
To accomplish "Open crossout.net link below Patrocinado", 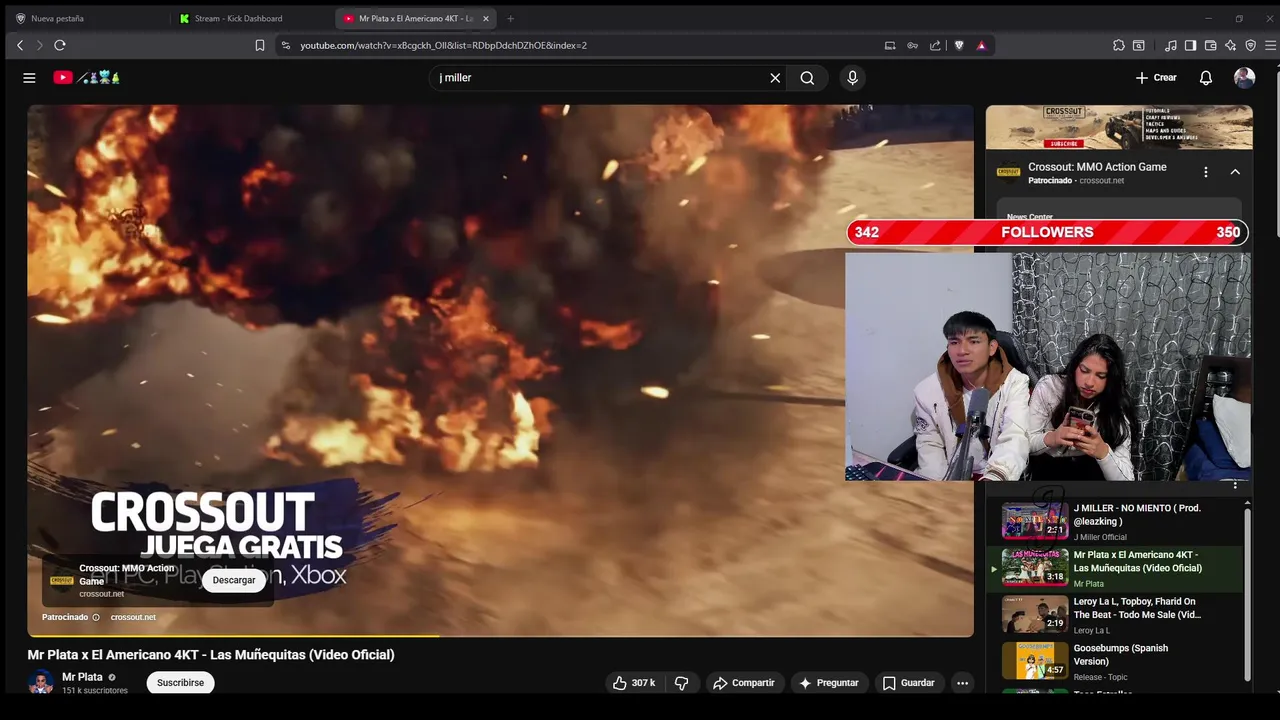I will click(x=133, y=617).
